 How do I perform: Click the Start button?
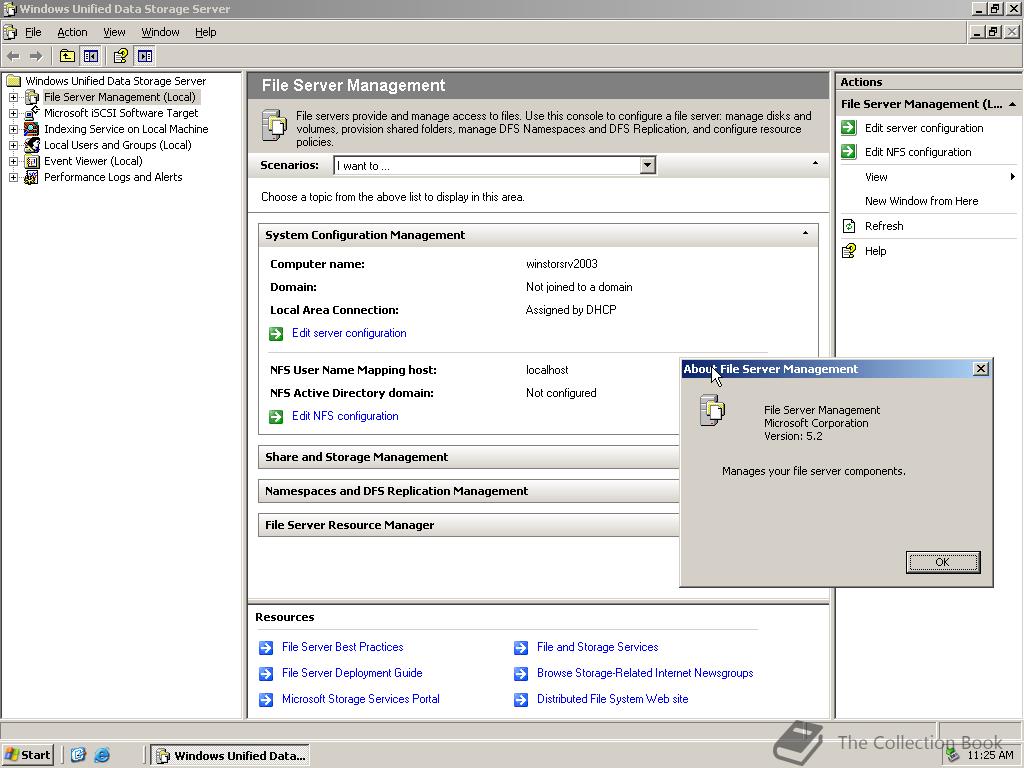pos(27,755)
